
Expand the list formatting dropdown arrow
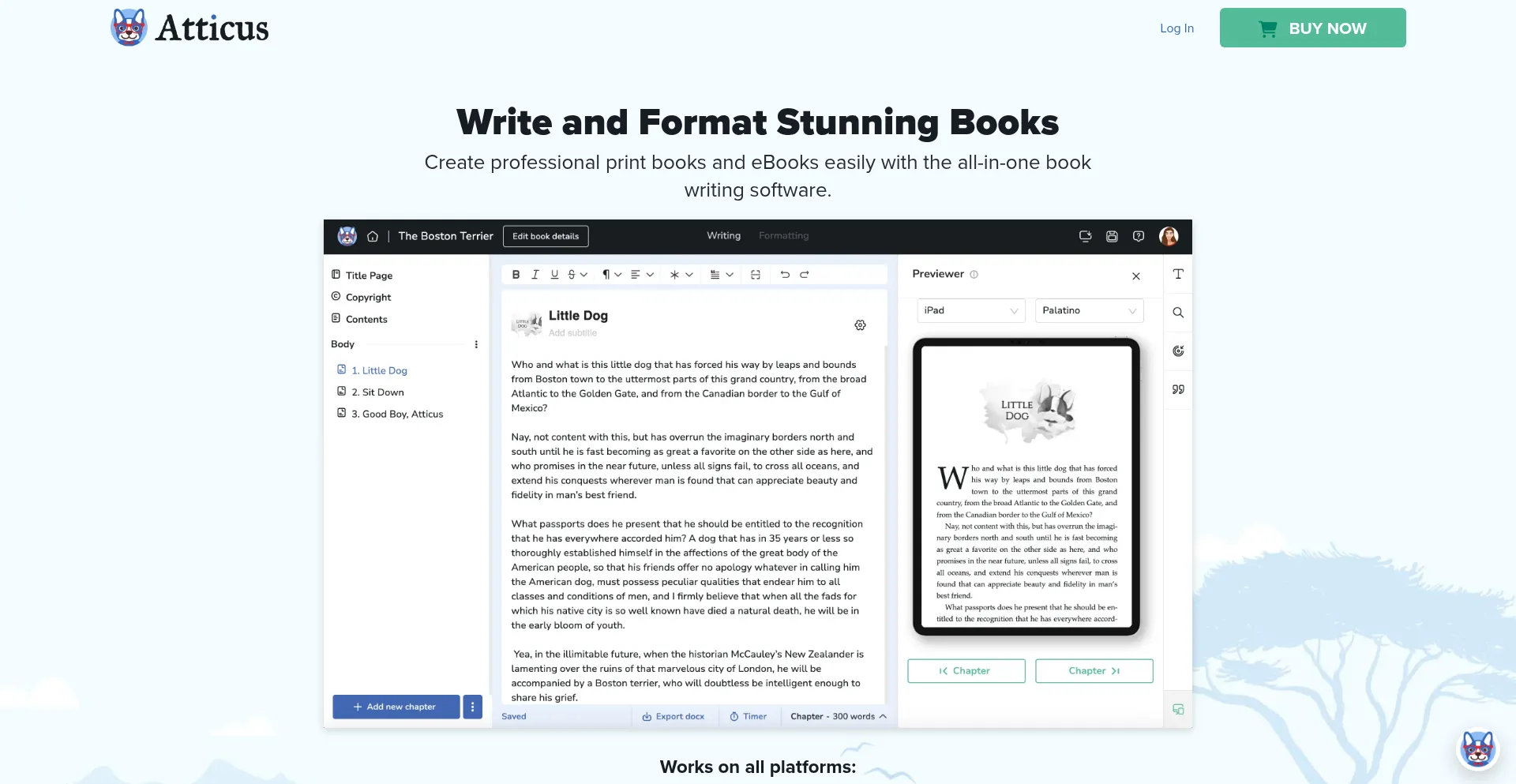click(730, 275)
